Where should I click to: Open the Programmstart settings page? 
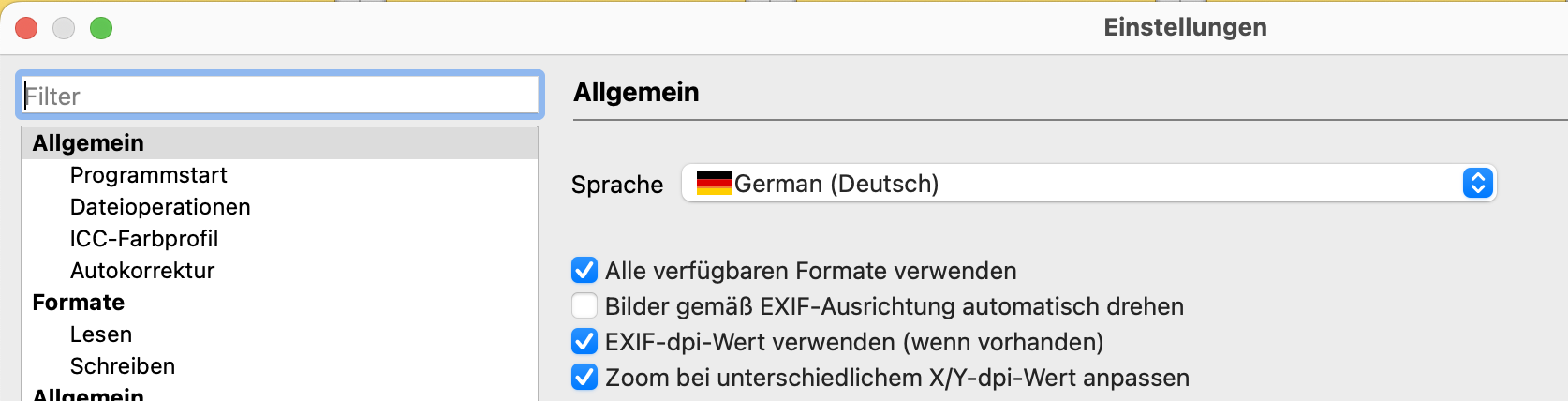148,175
